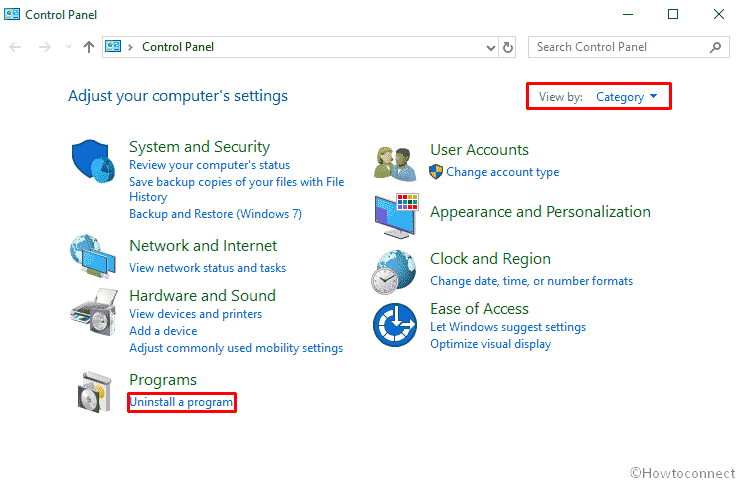Click the Network and Internet globe icon
The width and height of the screenshot is (739, 484).
93,256
